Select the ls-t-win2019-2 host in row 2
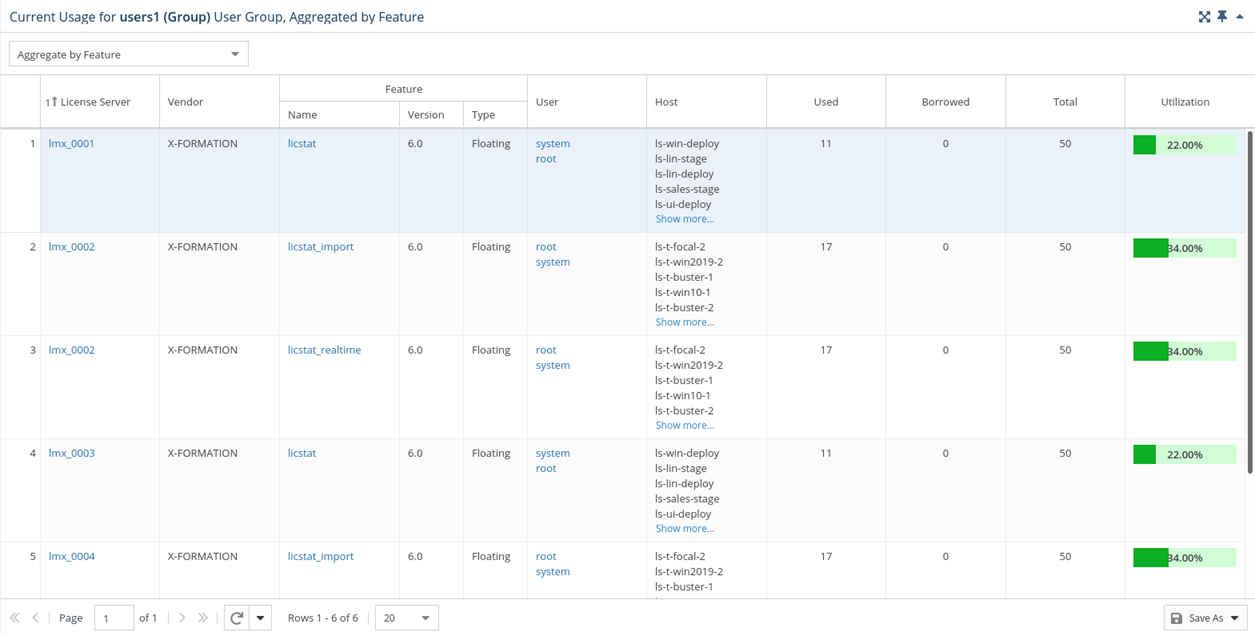 click(x=689, y=262)
